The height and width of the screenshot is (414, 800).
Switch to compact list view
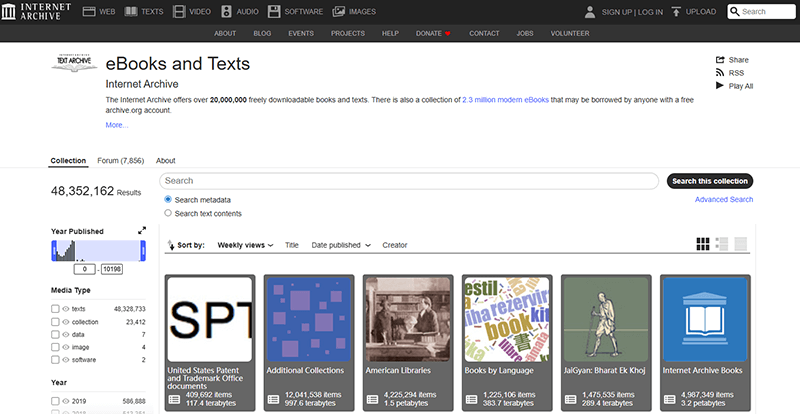pyautogui.click(x=740, y=244)
